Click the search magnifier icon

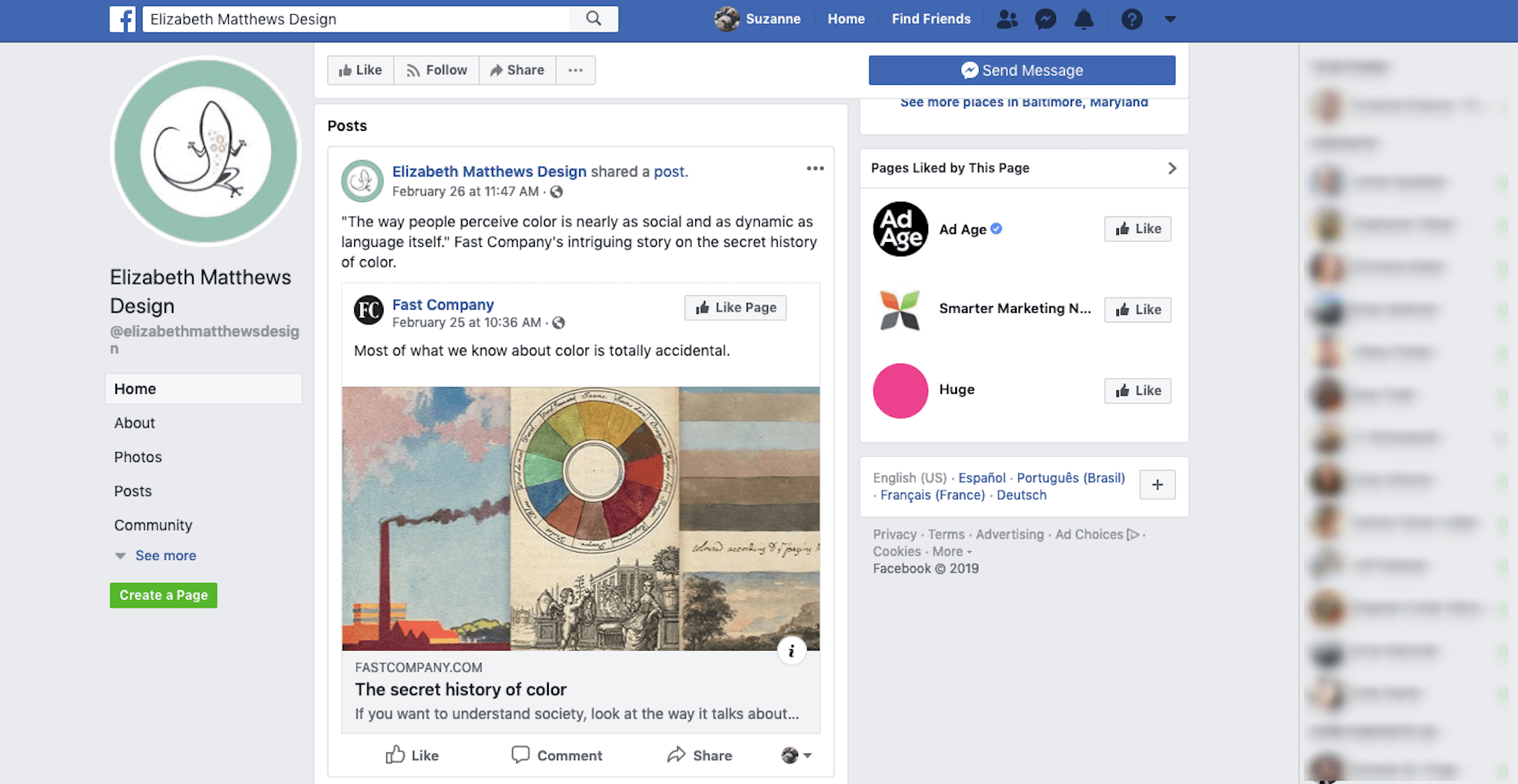pyautogui.click(x=594, y=19)
